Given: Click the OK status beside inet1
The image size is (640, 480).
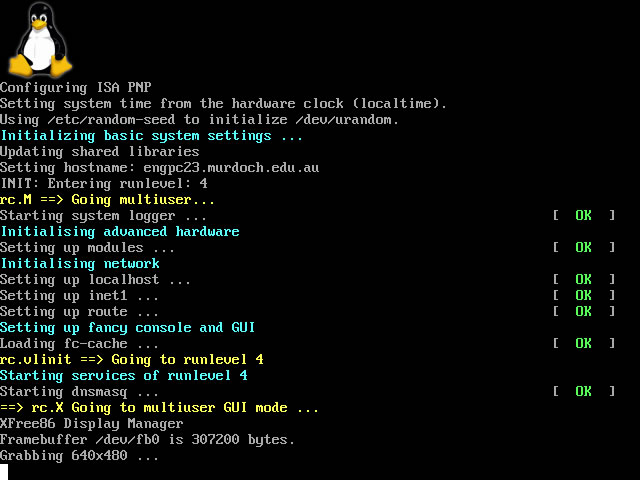Looking at the screenshot, I should point(583,295).
